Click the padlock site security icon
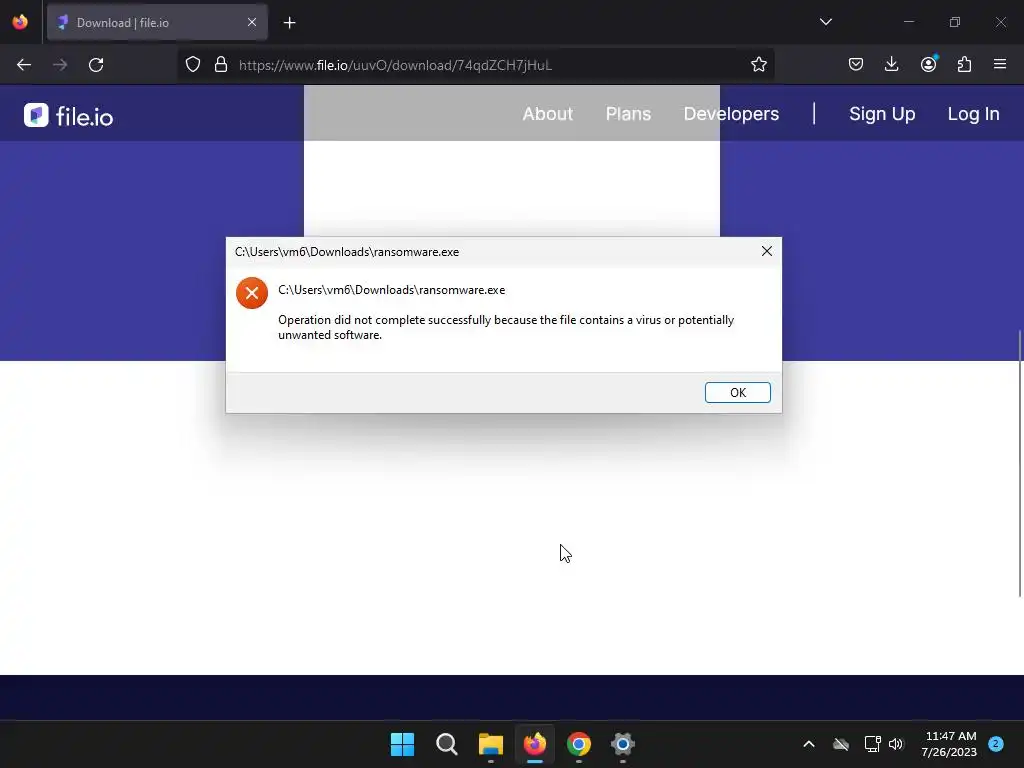 click(x=221, y=65)
